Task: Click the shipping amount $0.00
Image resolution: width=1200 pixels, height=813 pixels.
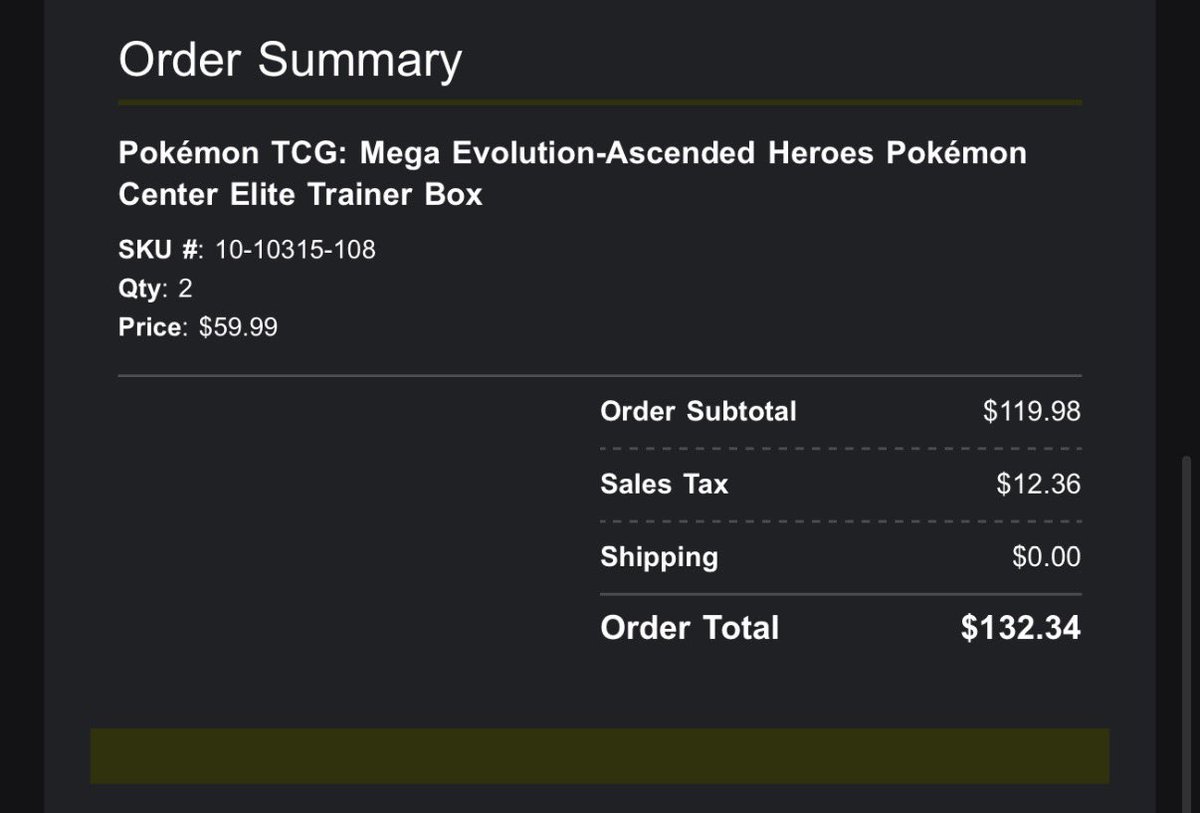Action: [x=1046, y=557]
